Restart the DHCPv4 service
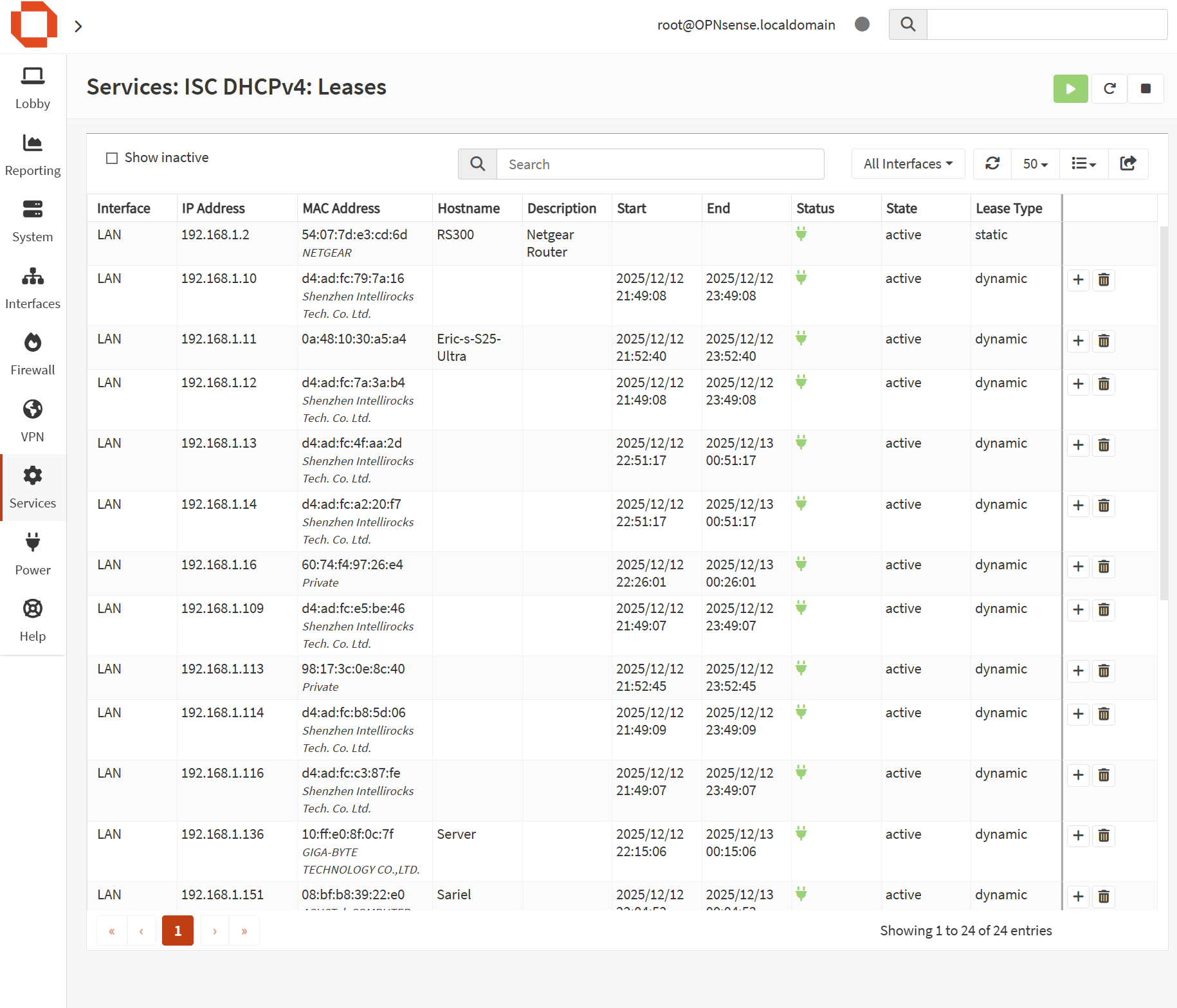The width and height of the screenshot is (1177, 1008). pyautogui.click(x=1109, y=89)
